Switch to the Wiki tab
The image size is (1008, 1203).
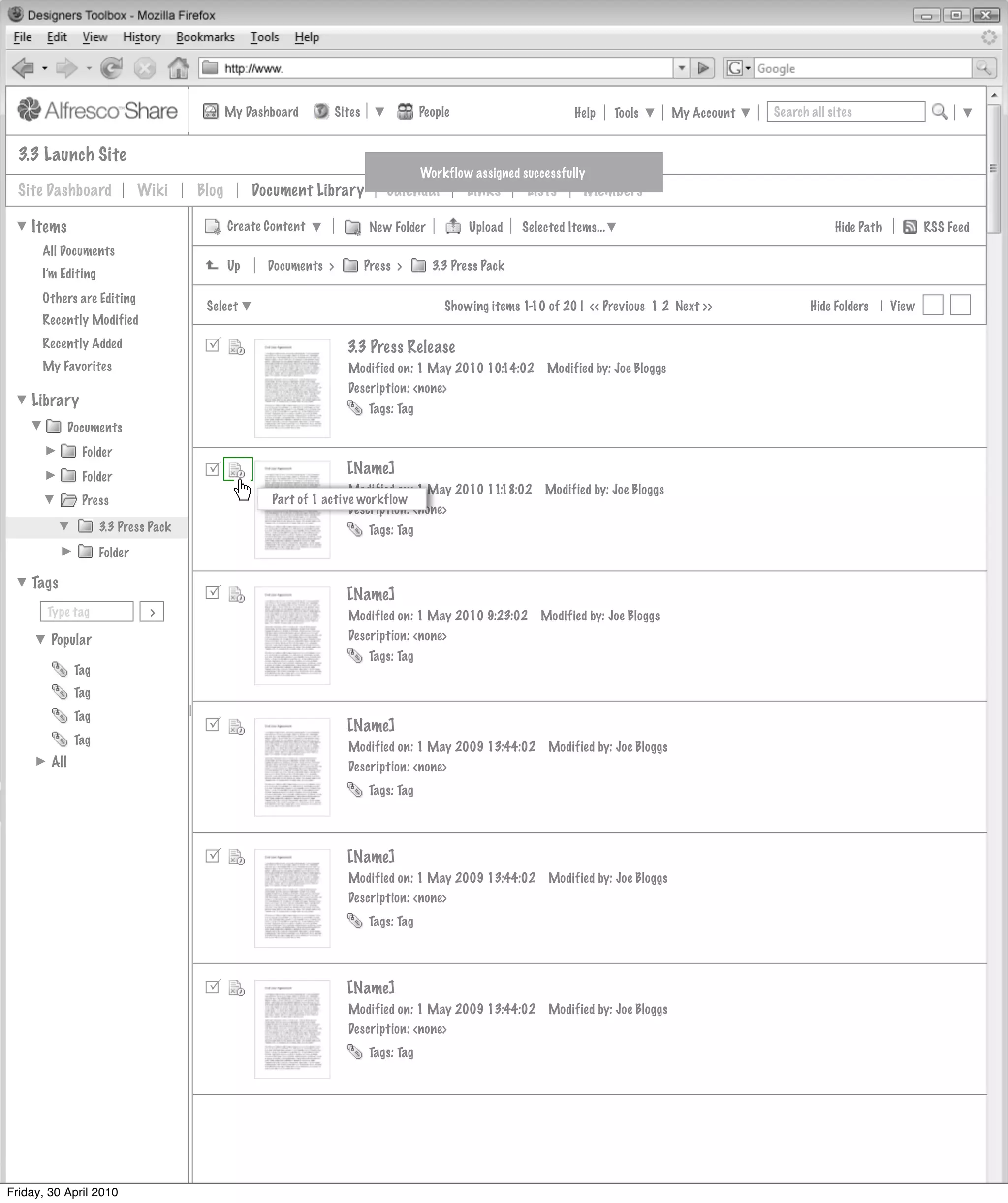(153, 190)
